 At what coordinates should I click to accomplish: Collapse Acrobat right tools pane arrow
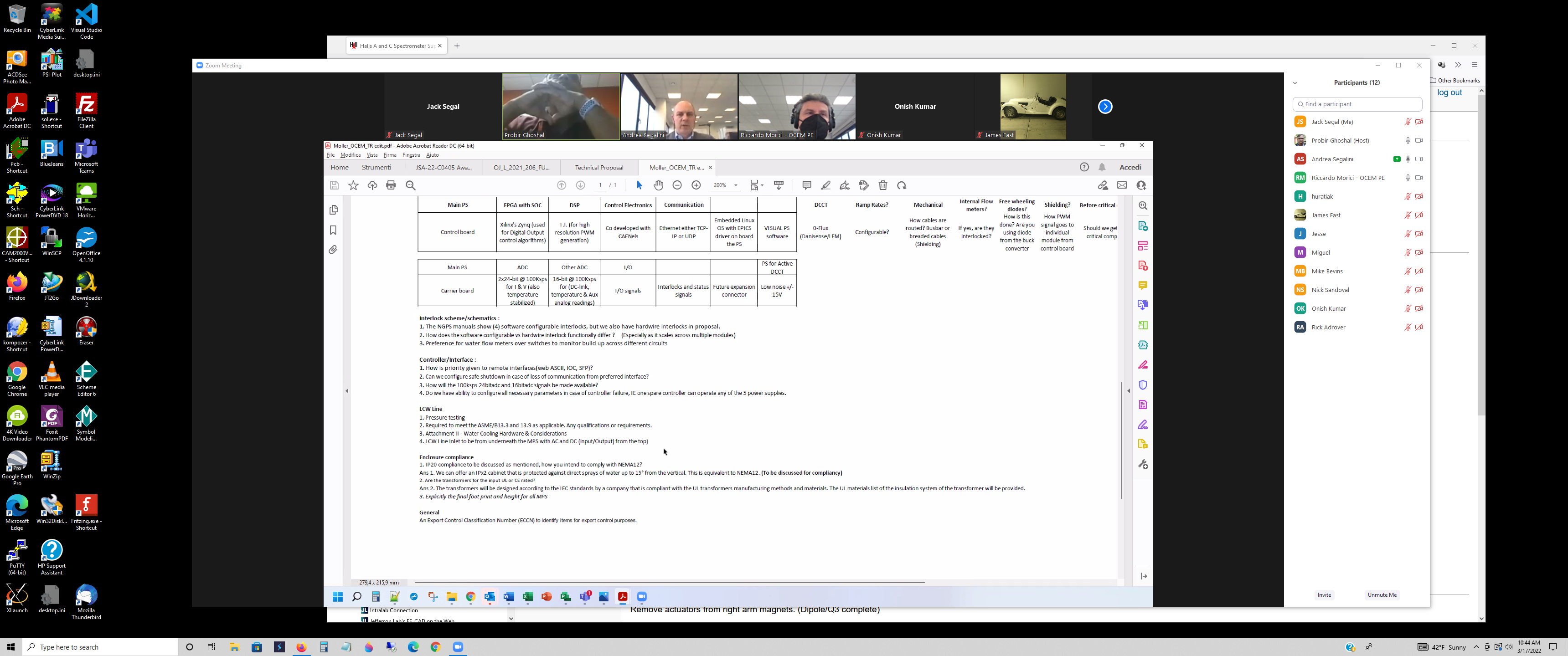1129,391
